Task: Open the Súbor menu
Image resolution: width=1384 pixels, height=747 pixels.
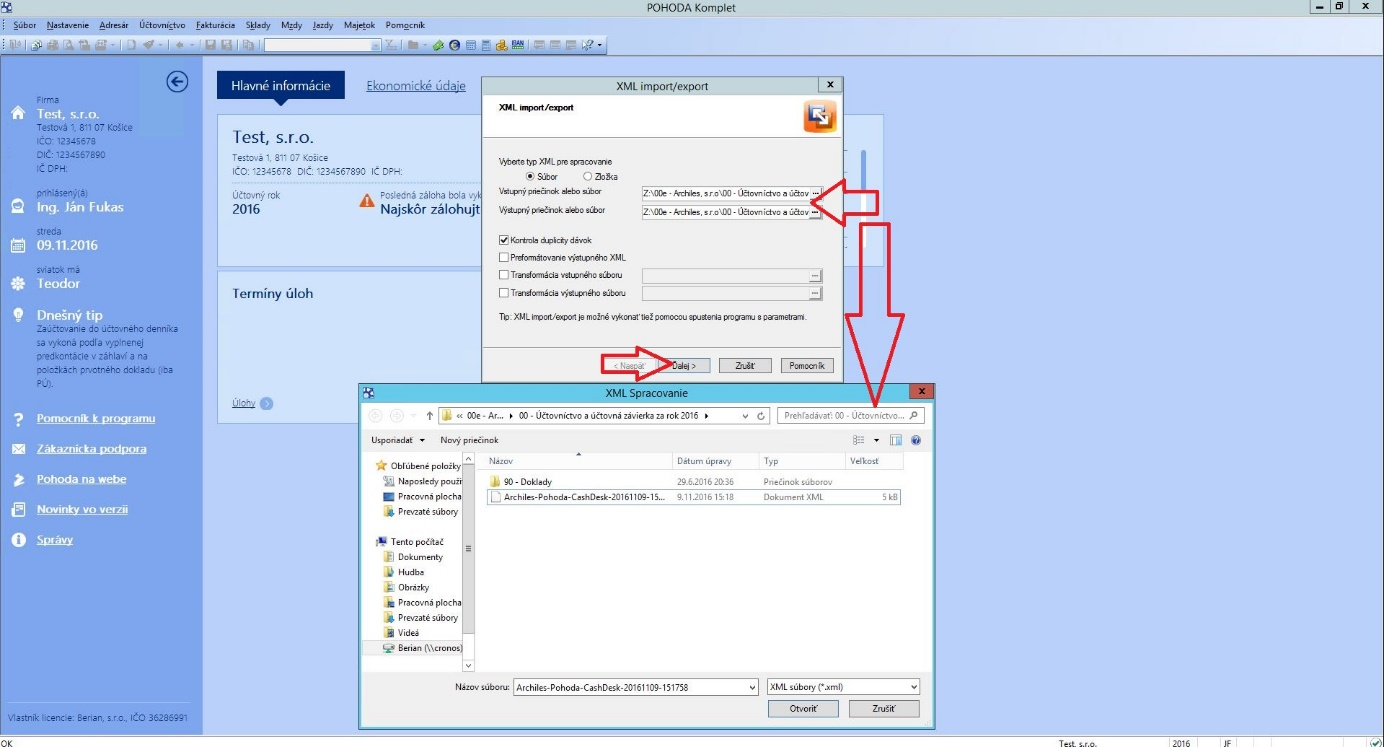Action: click(x=25, y=25)
